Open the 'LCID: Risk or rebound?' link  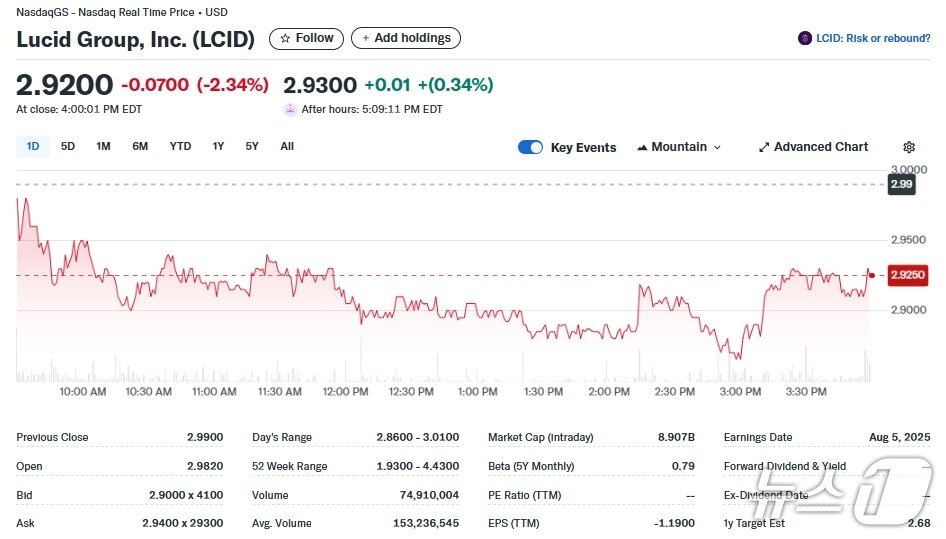(x=873, y=38)
